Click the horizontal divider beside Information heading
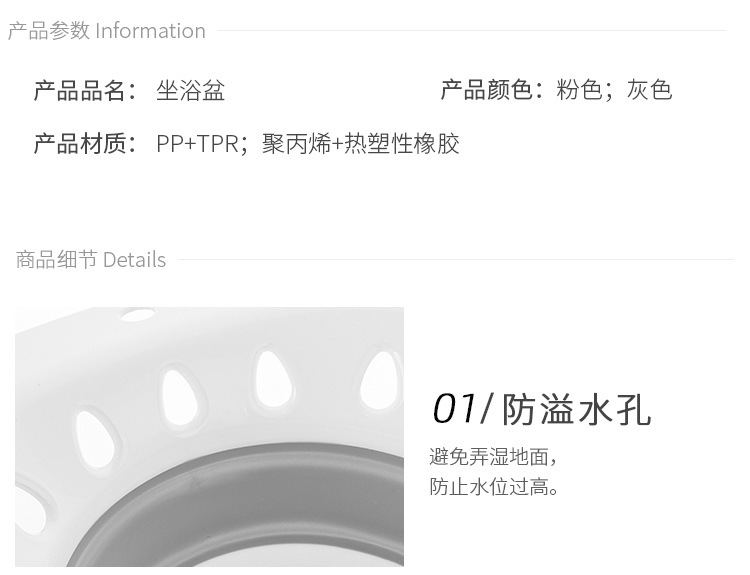 click(x=472, y=31)
